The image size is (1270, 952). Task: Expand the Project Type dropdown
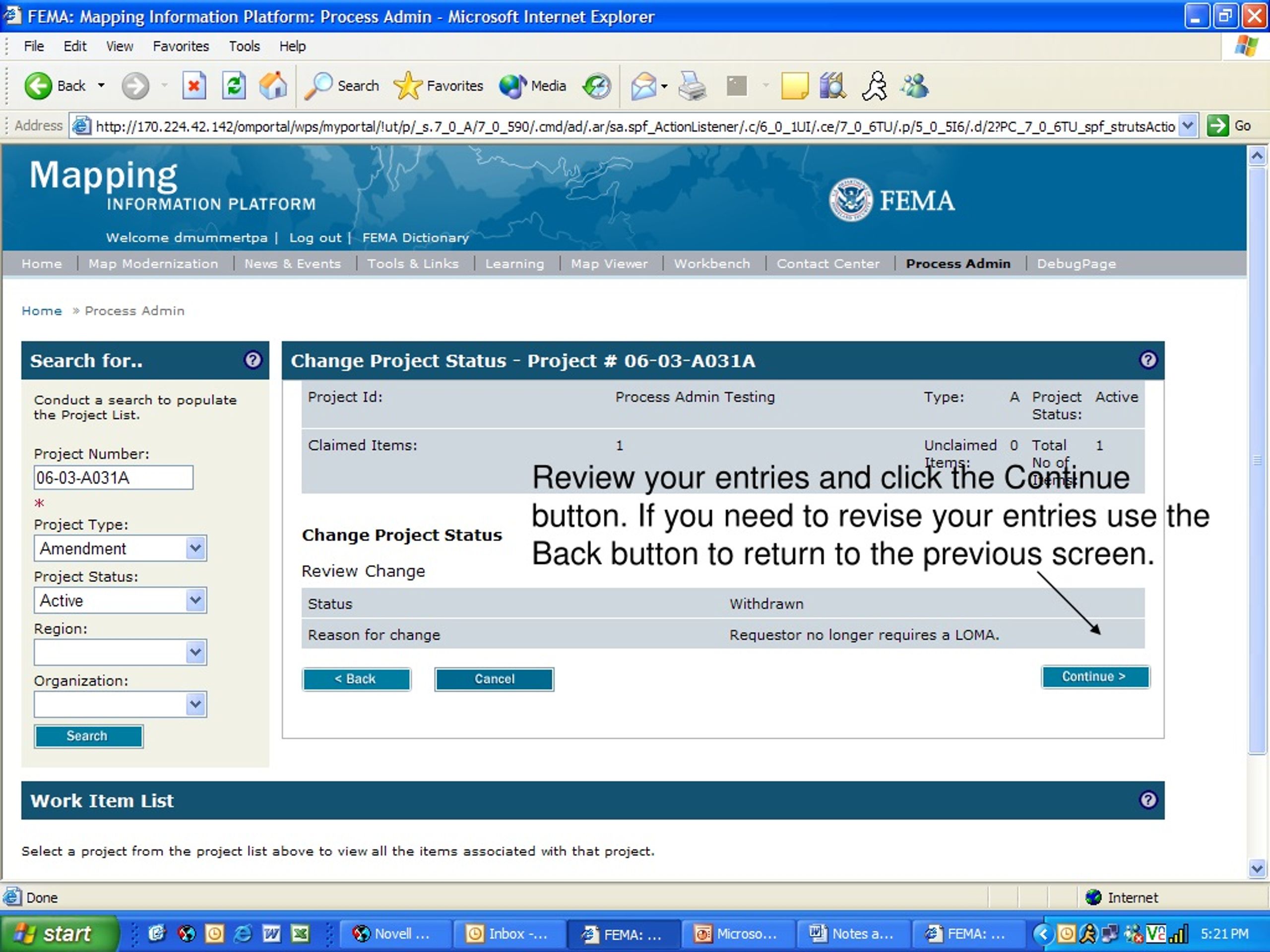point(195,548)
